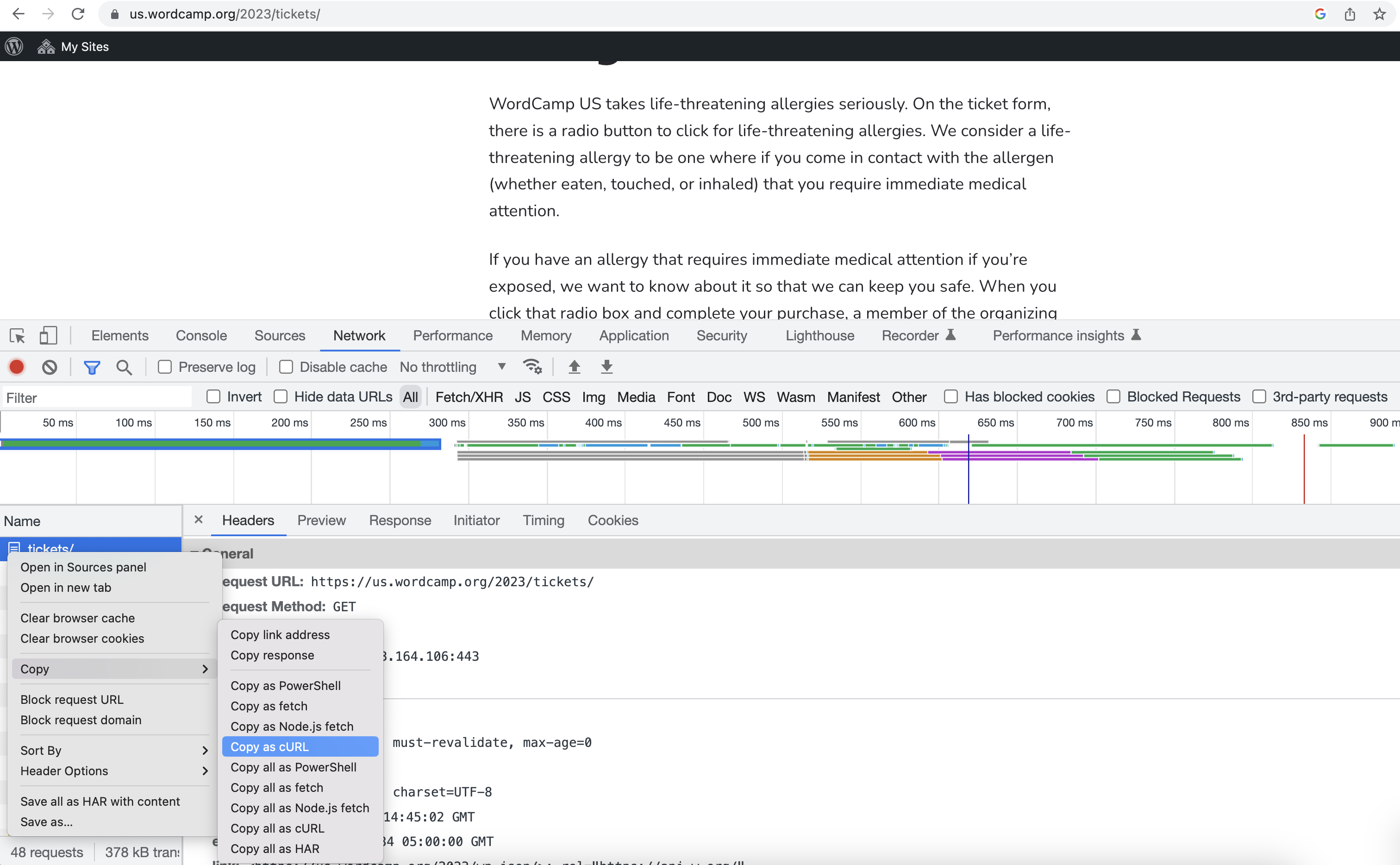Image resolution: width=1400 pixels, height=865 pixels.
Task: Filter requests by Font
Action: 681,396
